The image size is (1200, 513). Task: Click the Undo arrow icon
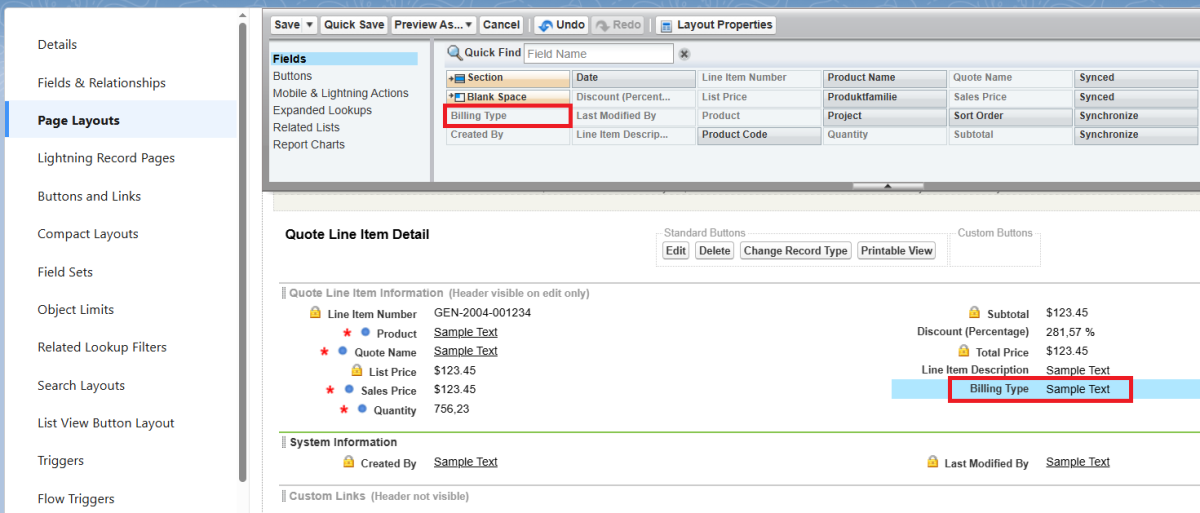click(x=546, y=25)
